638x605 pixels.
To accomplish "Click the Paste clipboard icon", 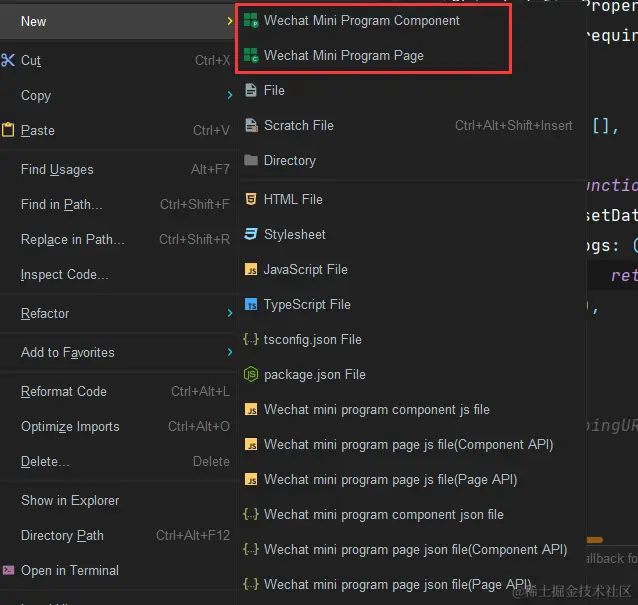I will (8, 130).
